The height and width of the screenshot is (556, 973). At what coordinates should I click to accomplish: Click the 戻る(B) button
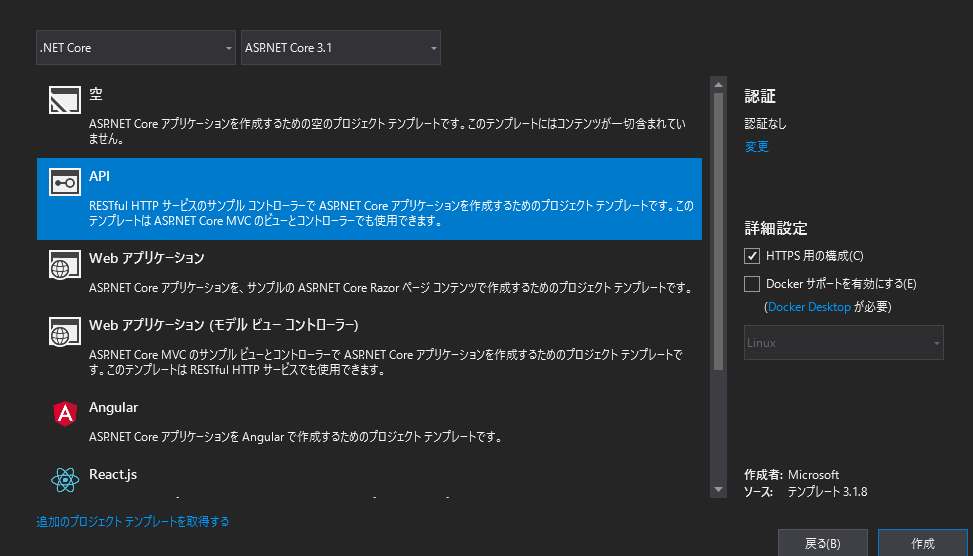click(822, 543)
